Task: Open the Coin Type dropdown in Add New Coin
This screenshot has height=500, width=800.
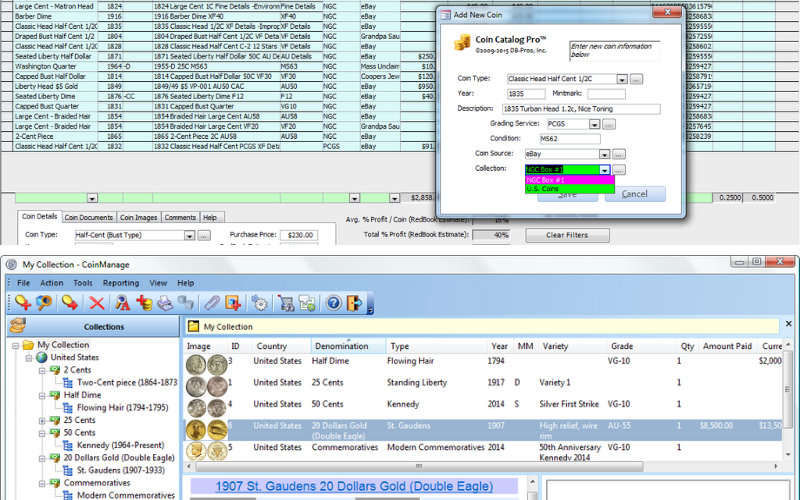Action: [621, 79]
